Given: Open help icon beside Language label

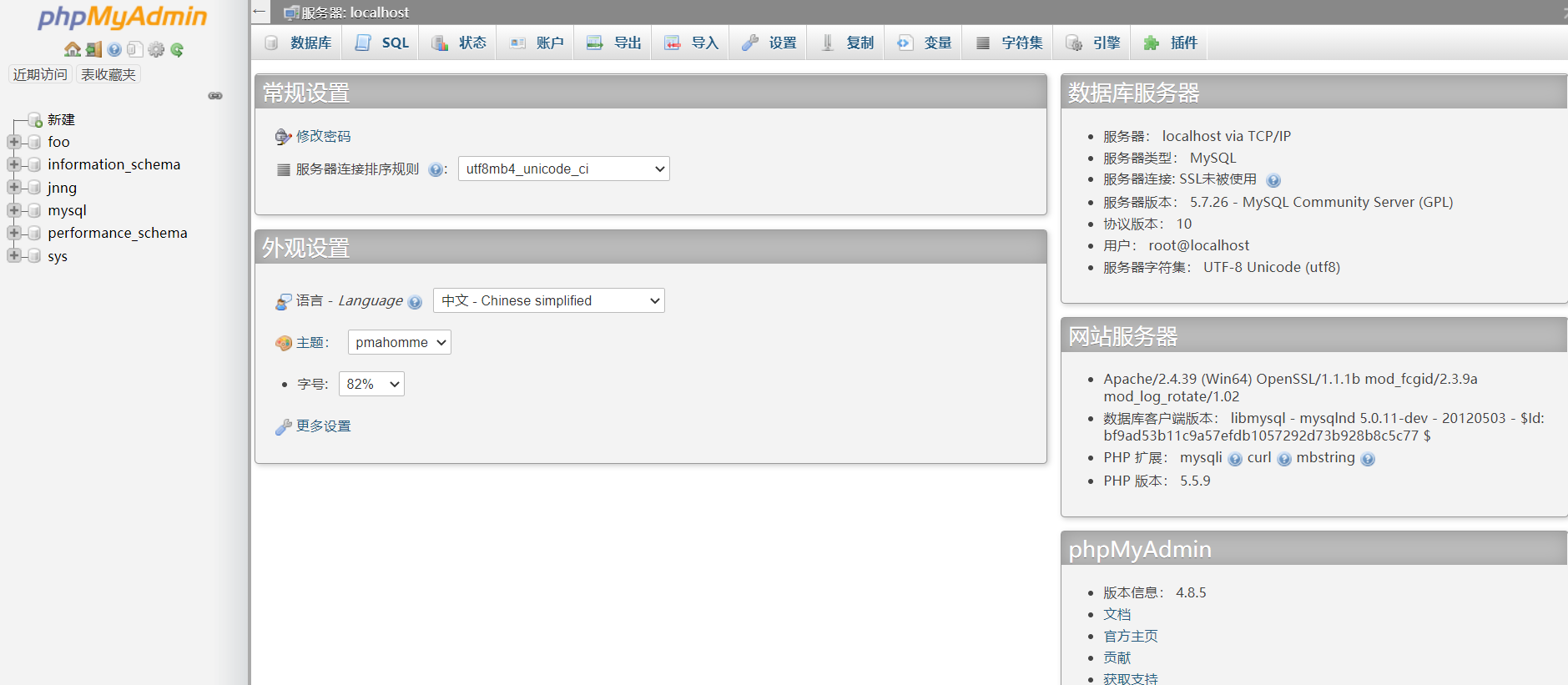Looking at the screenshot, I should 415,302.
